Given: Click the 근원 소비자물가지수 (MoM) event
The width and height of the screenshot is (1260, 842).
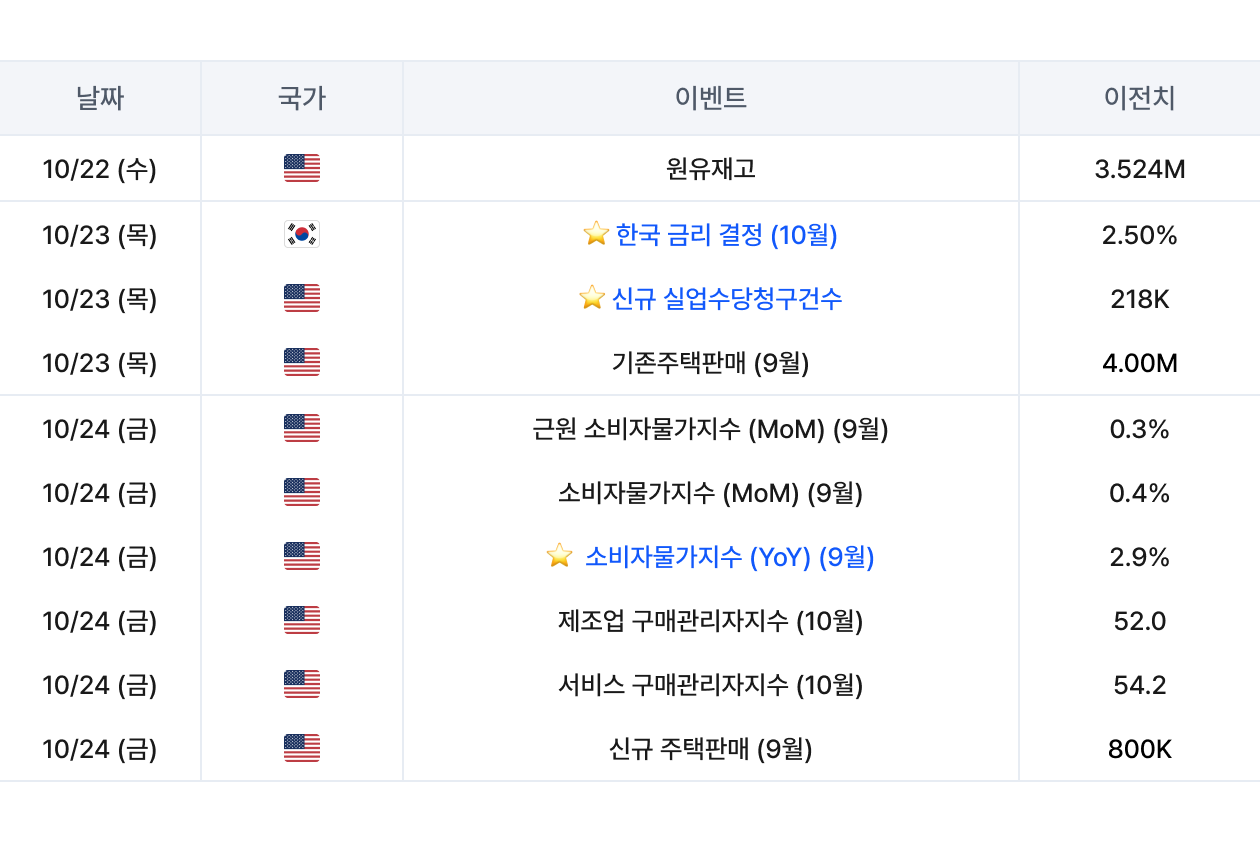Looking at the screenshot, I should (x=710, y=429).
